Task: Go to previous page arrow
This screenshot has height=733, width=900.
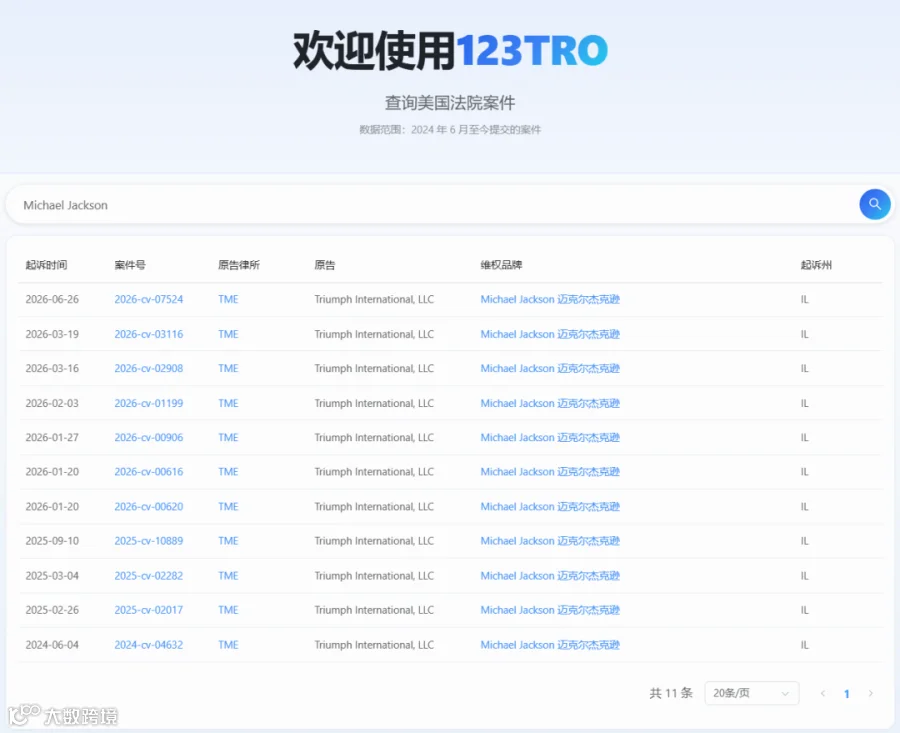Action: 823,693
